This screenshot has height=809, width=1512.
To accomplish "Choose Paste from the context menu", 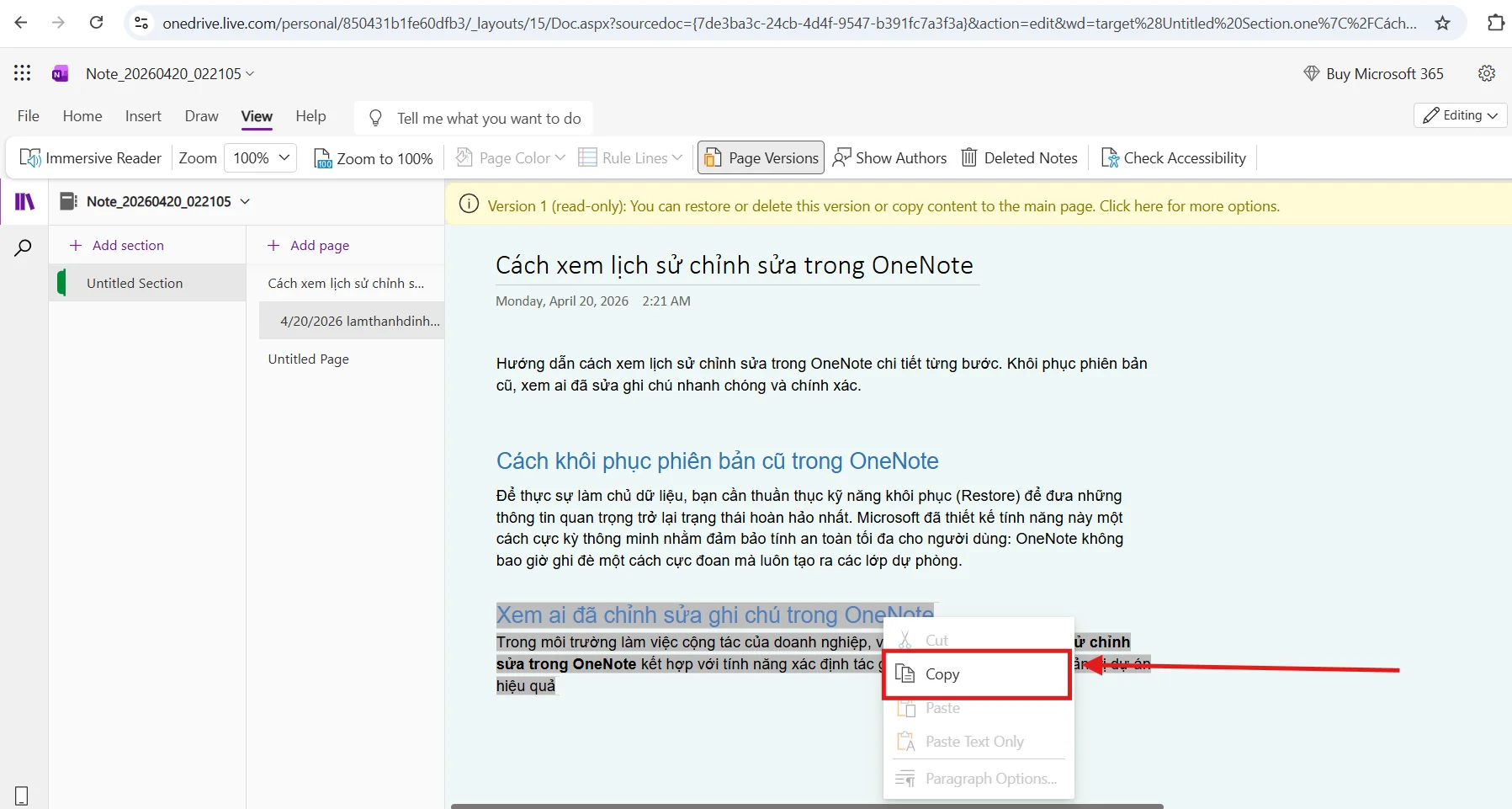I will 979,708.
